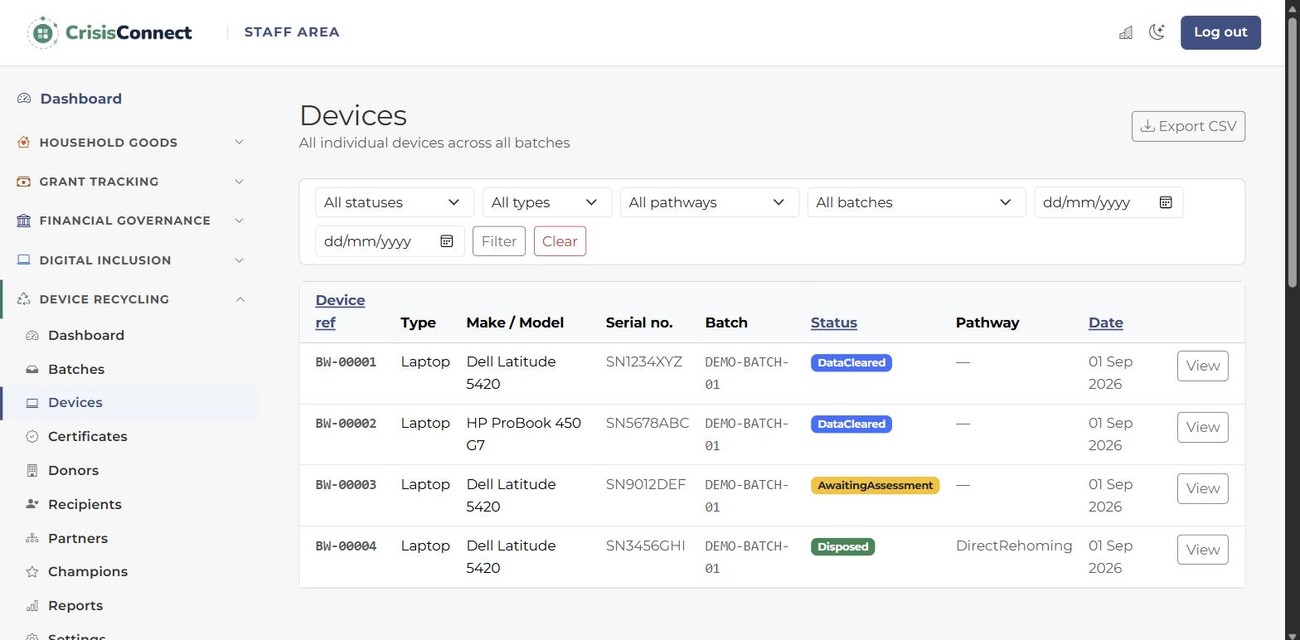Go to the Champions page

(x=87, y=572)
